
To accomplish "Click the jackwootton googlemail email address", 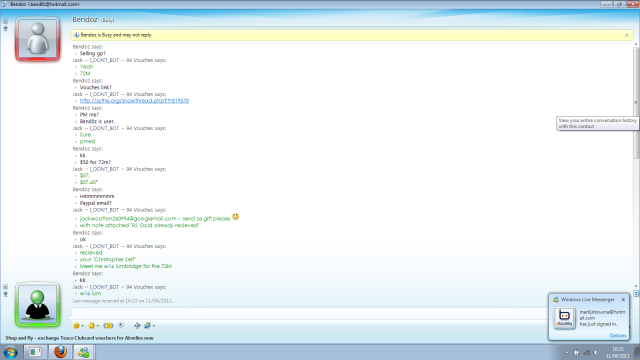I will pos(128,219).
